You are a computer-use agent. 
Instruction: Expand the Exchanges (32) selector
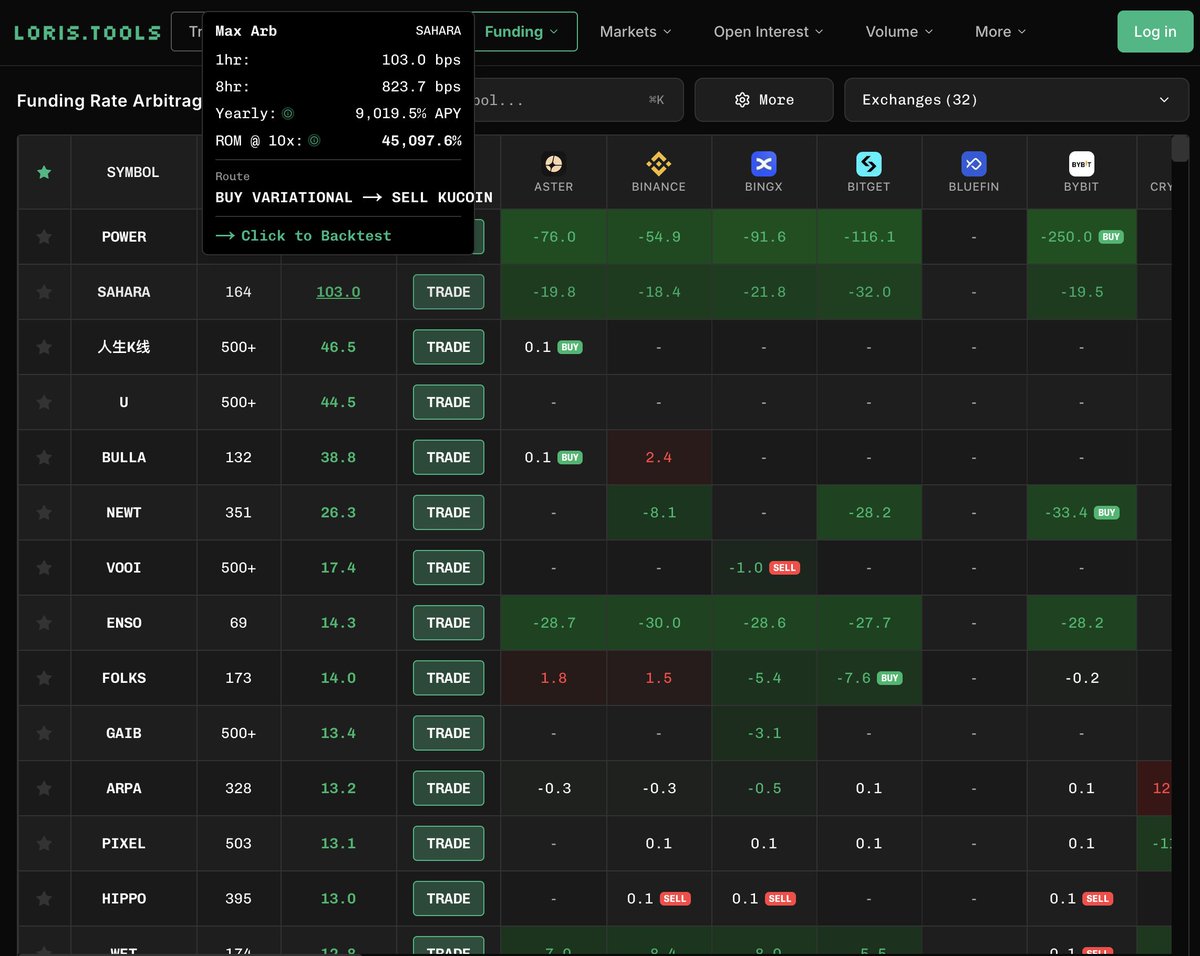pos(1017,100)
